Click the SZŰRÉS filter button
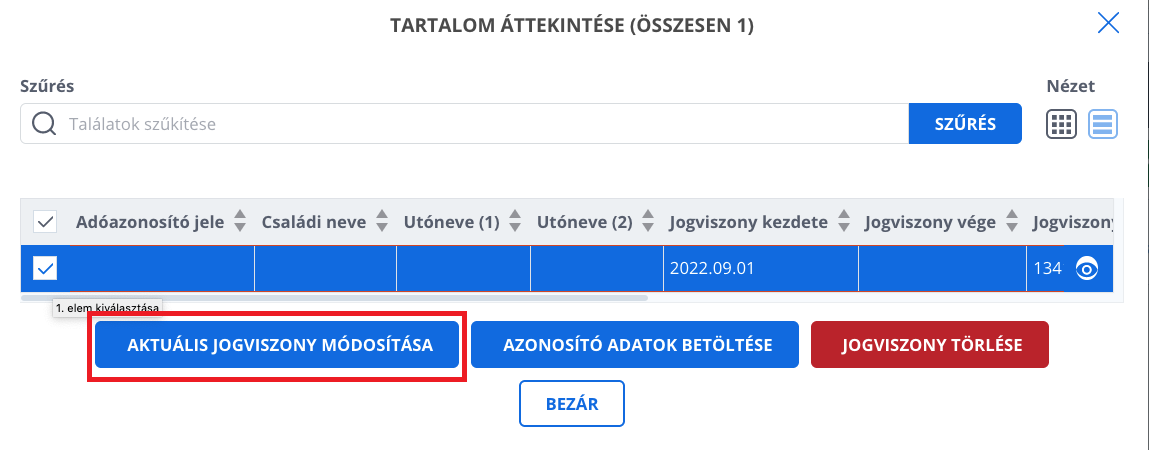This screenshot has width=1149, height=450. (965, 124)
